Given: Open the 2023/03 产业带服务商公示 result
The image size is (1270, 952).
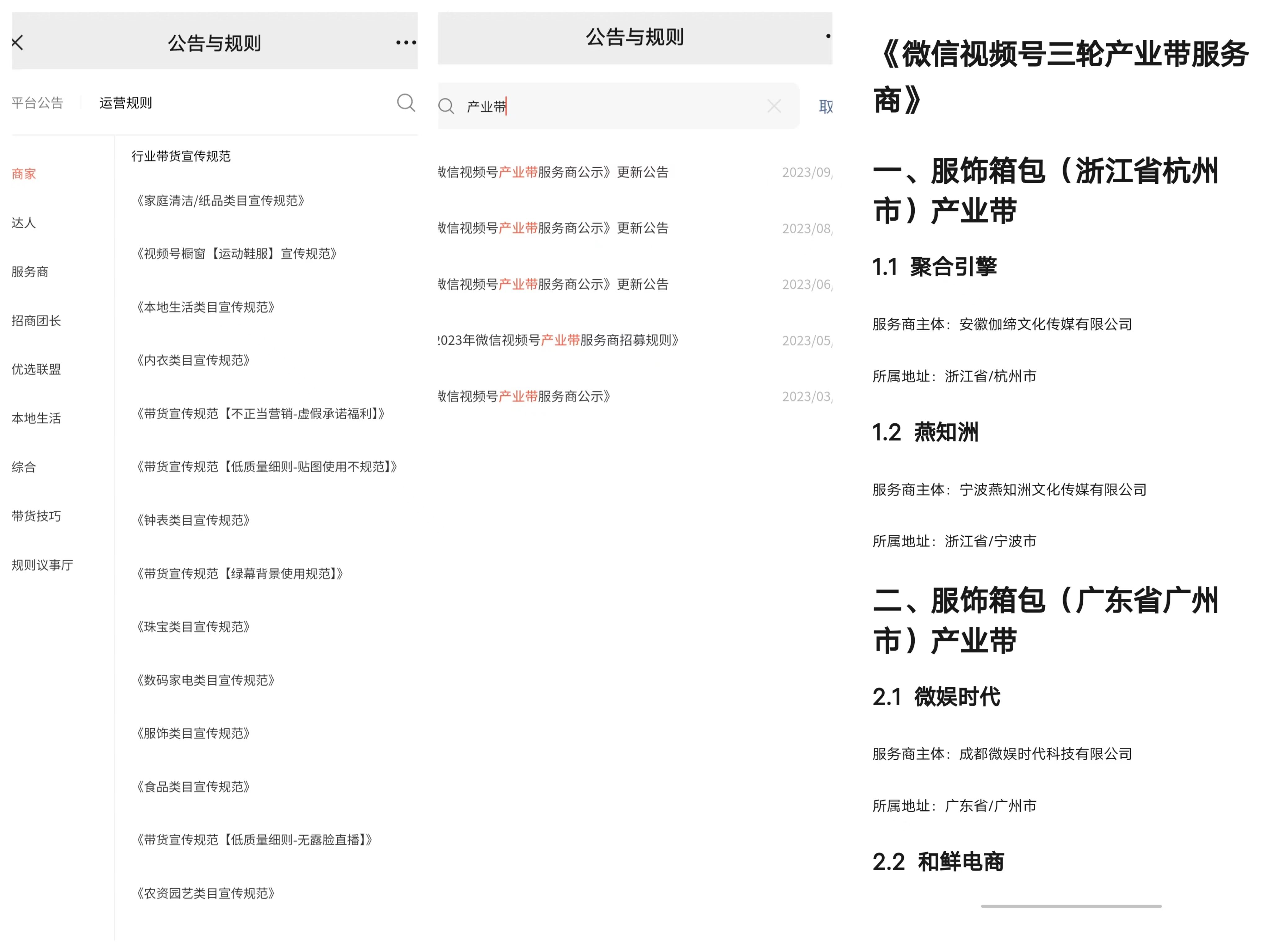Looking at the screenshot, I should pyautogui.click(x=635, y=397).
